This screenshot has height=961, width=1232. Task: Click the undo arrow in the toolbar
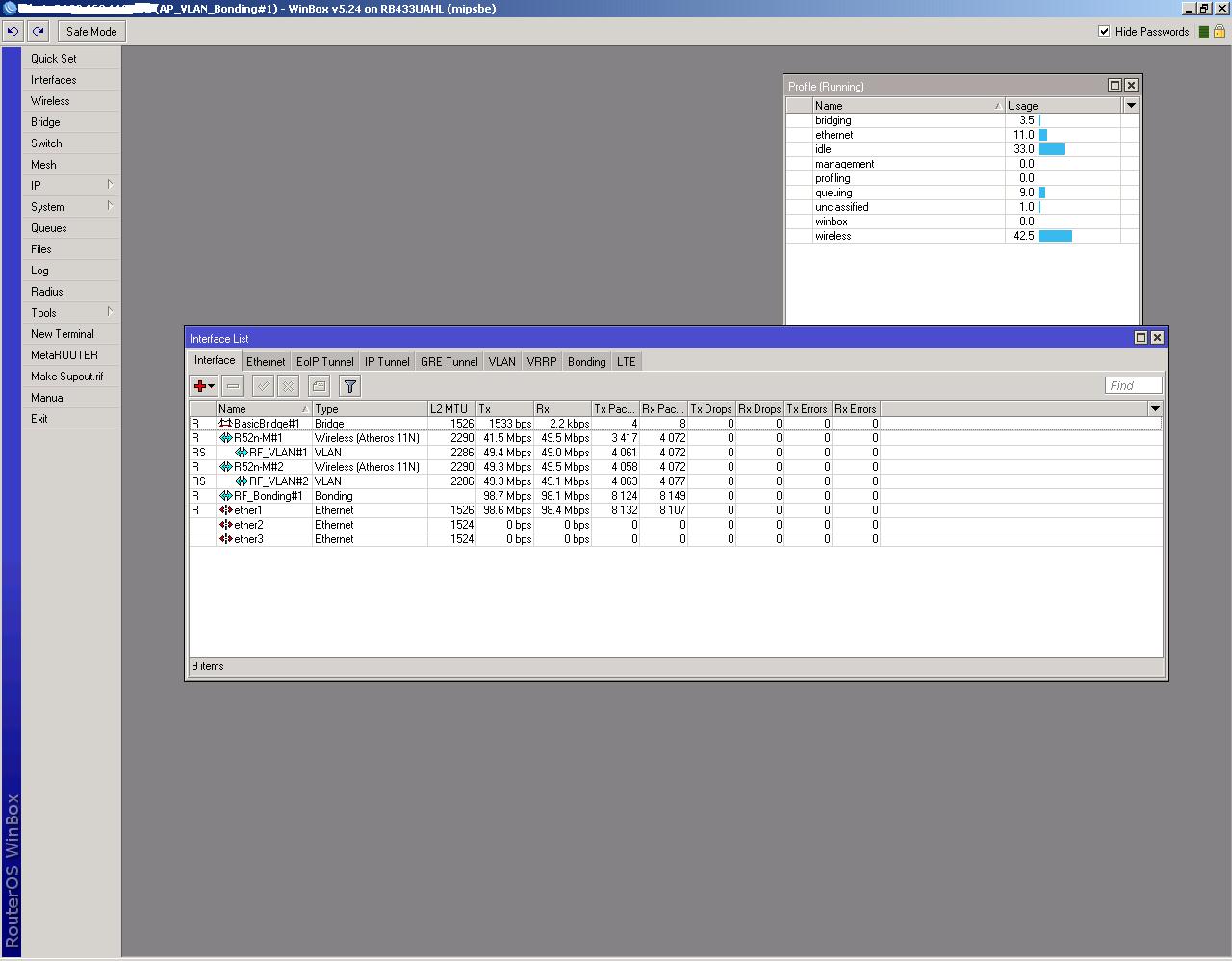pyautogui.click(x=13, y=31)
